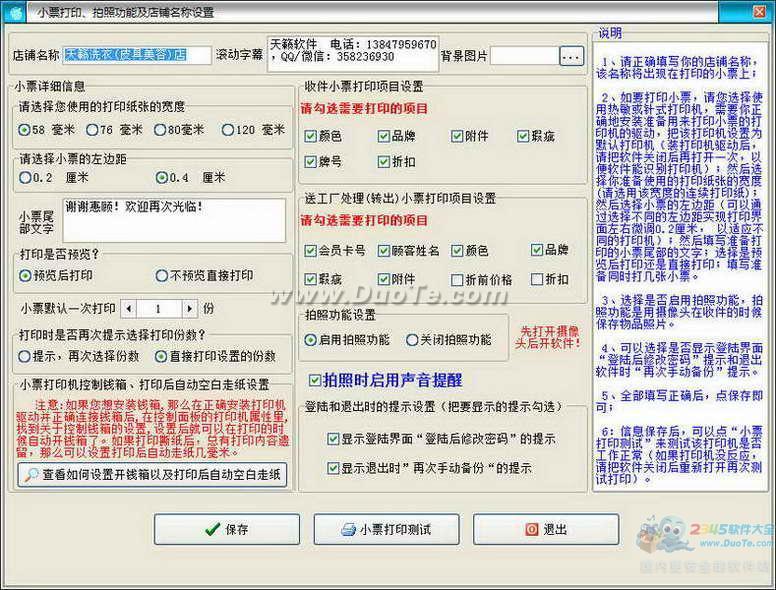Toggle 拍照时启用声音提醒 checkbox
This screenshot has width=776, height=590.
[315, 381]
